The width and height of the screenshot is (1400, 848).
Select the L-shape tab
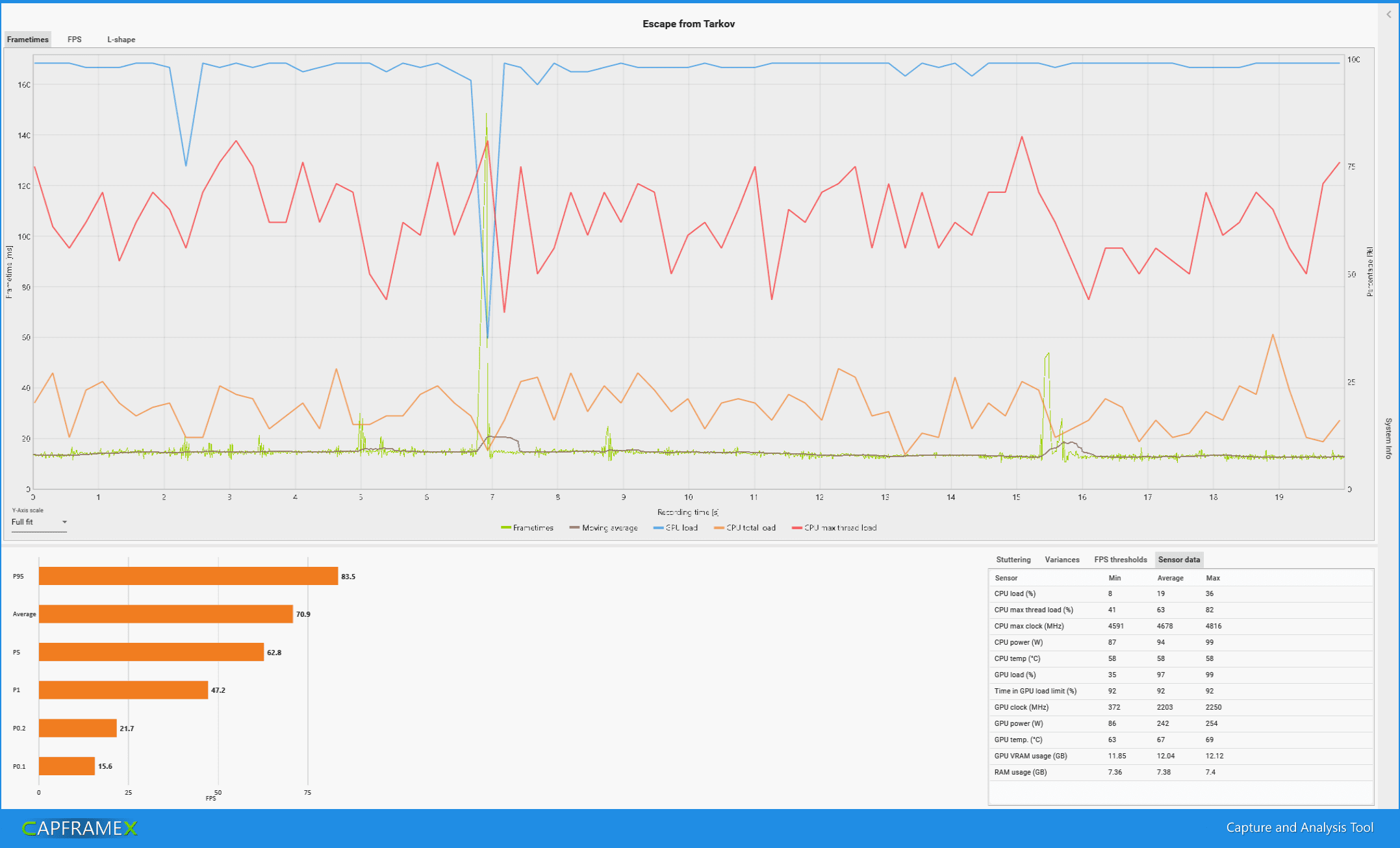click(x=121, y=40)
